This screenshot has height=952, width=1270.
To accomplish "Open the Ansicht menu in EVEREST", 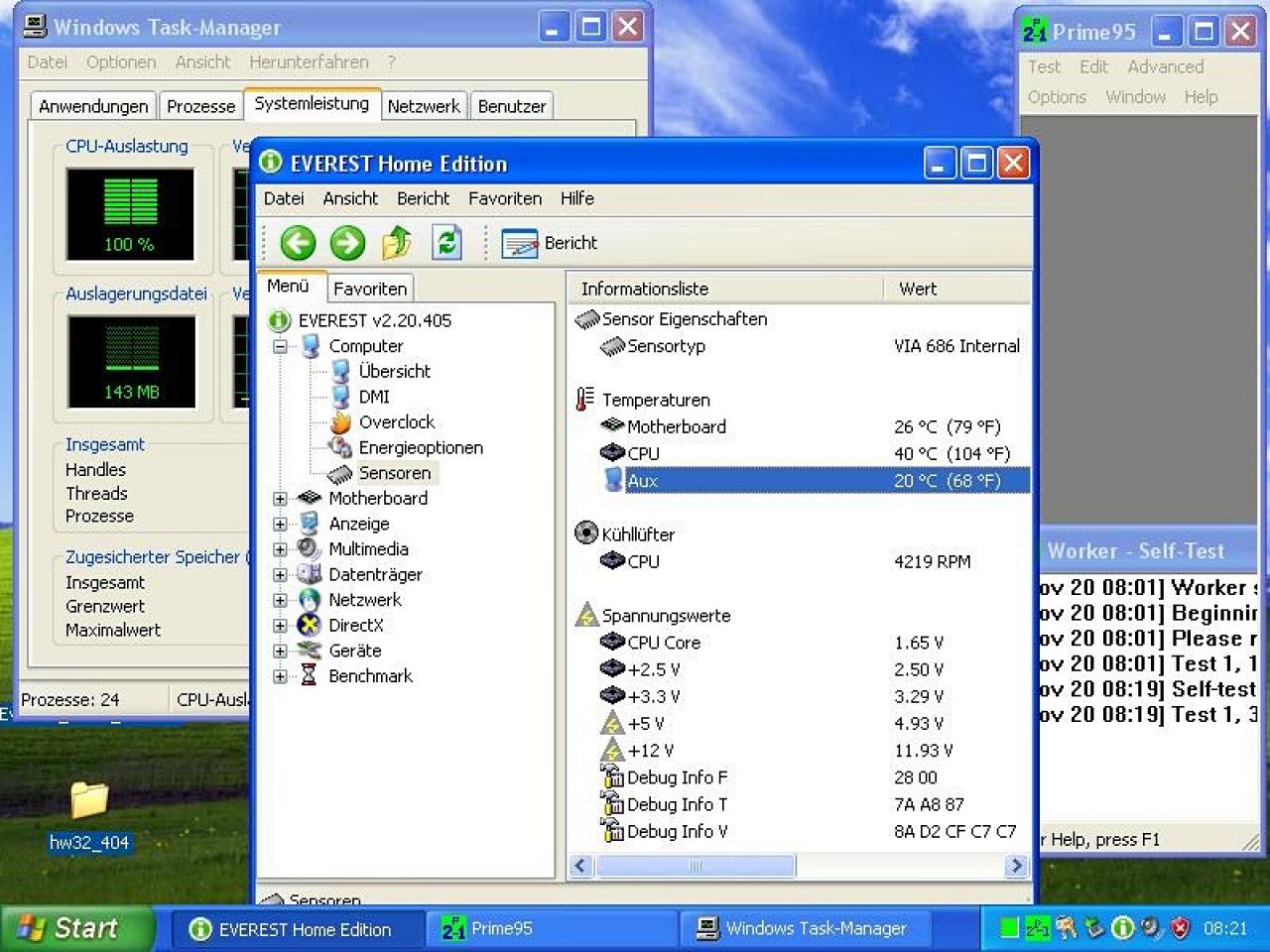I will pyautogui.click(x=350, y=198).
